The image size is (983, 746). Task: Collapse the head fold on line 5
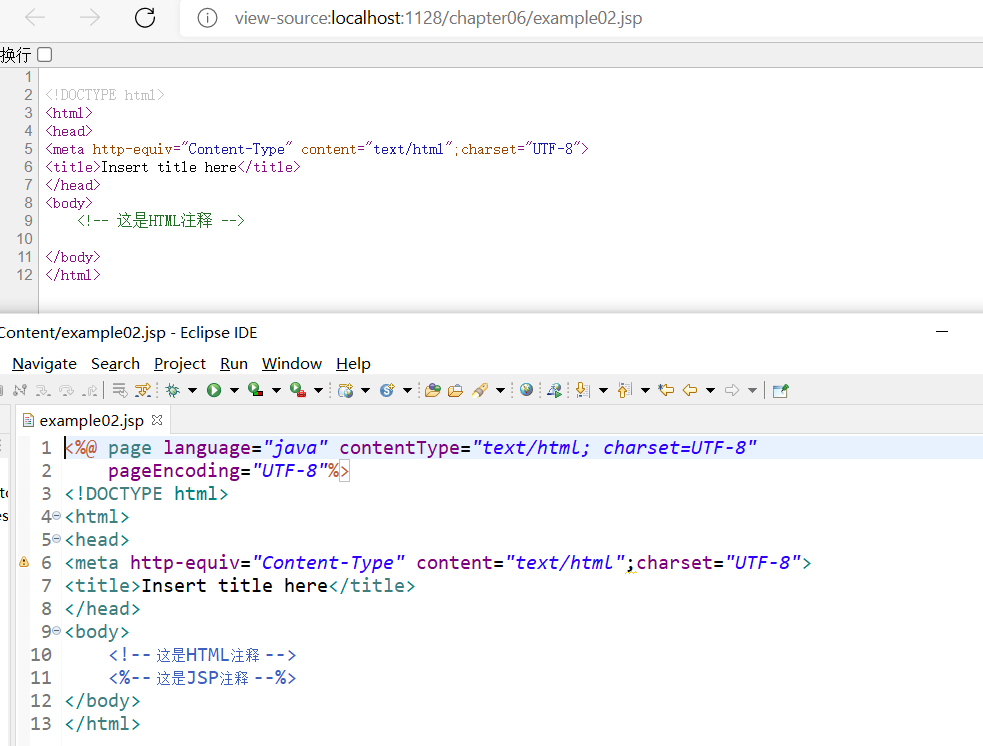(56, 538)
